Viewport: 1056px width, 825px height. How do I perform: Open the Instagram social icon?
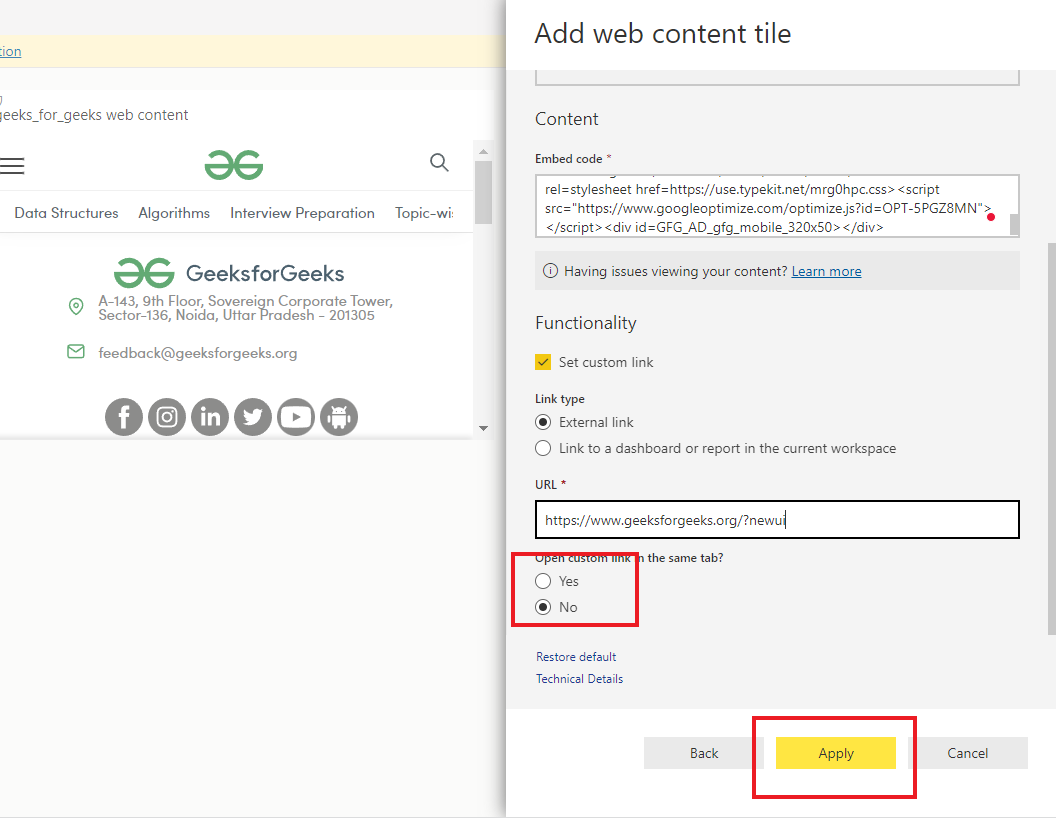point(167,417)
